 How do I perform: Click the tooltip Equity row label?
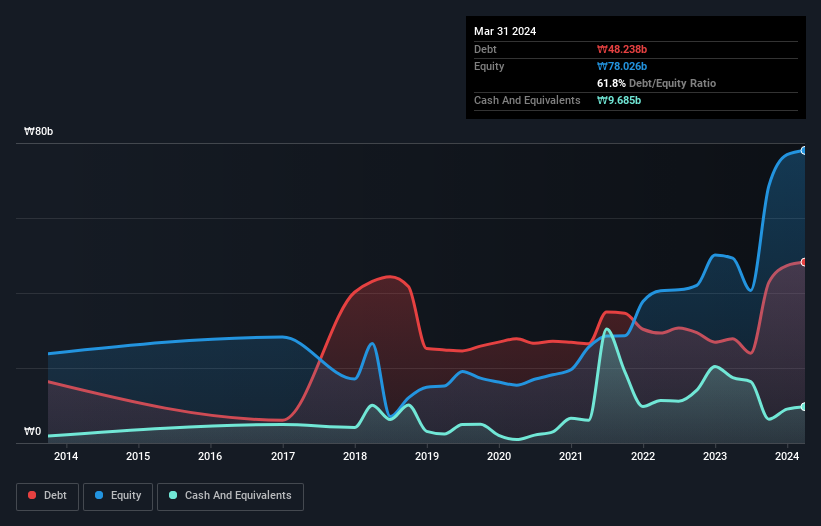pos(489,66)
